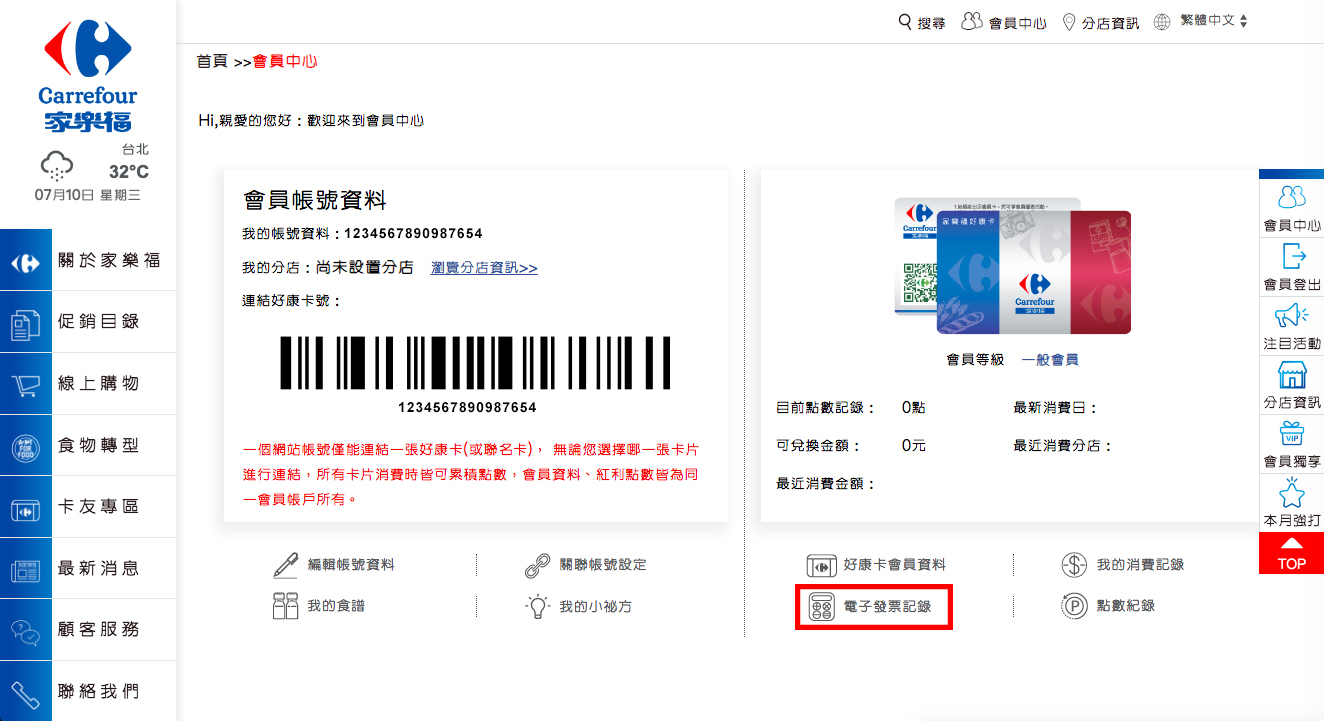Click the card icon for 好康卡會員資料
The height and width of the screenshot is (721, 1324).
point(821,566)
